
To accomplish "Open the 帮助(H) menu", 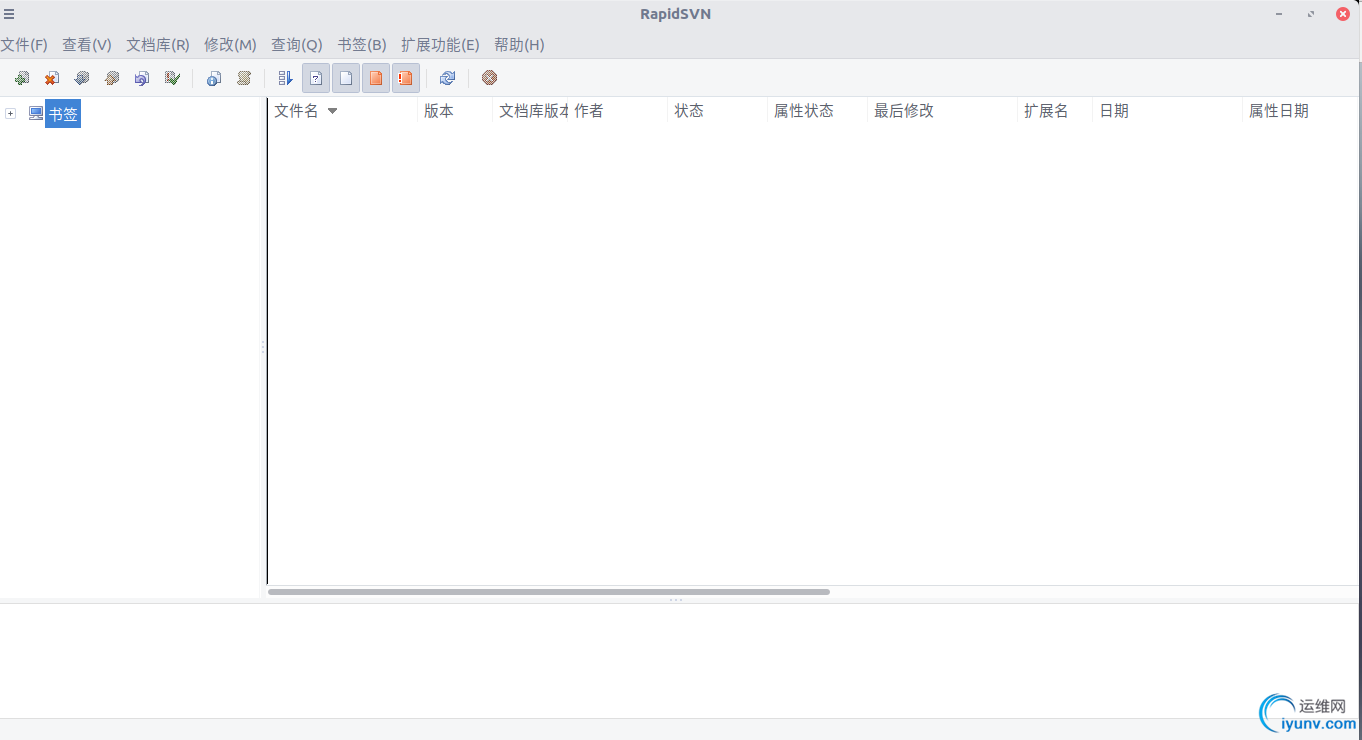I will click(x=519, y=45).
